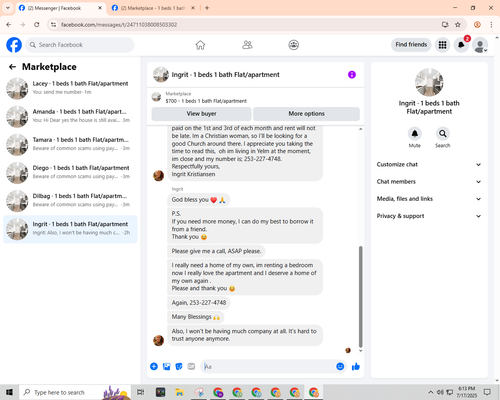Click the More options button
Image resolution: width=500 pixels, height=400 pixels.
tap(306, 114)
